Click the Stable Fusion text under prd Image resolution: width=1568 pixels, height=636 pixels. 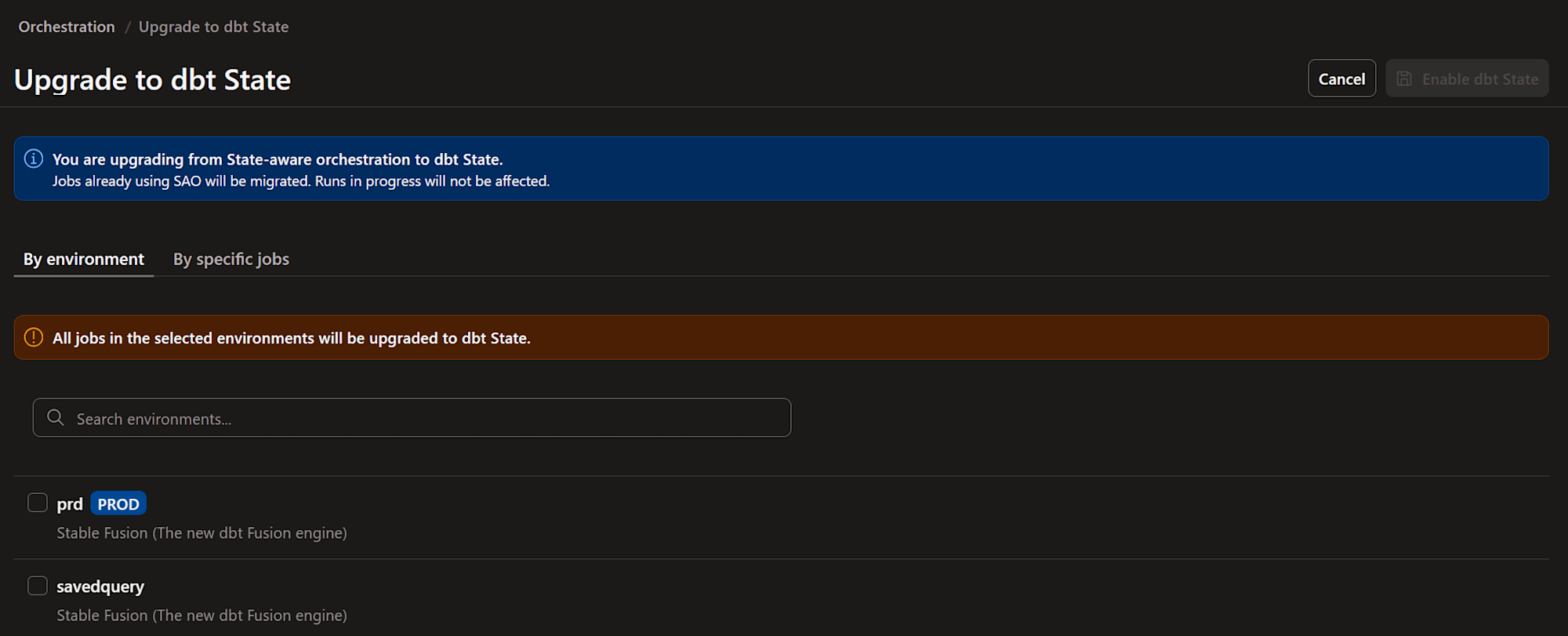(x=201, y=533)
